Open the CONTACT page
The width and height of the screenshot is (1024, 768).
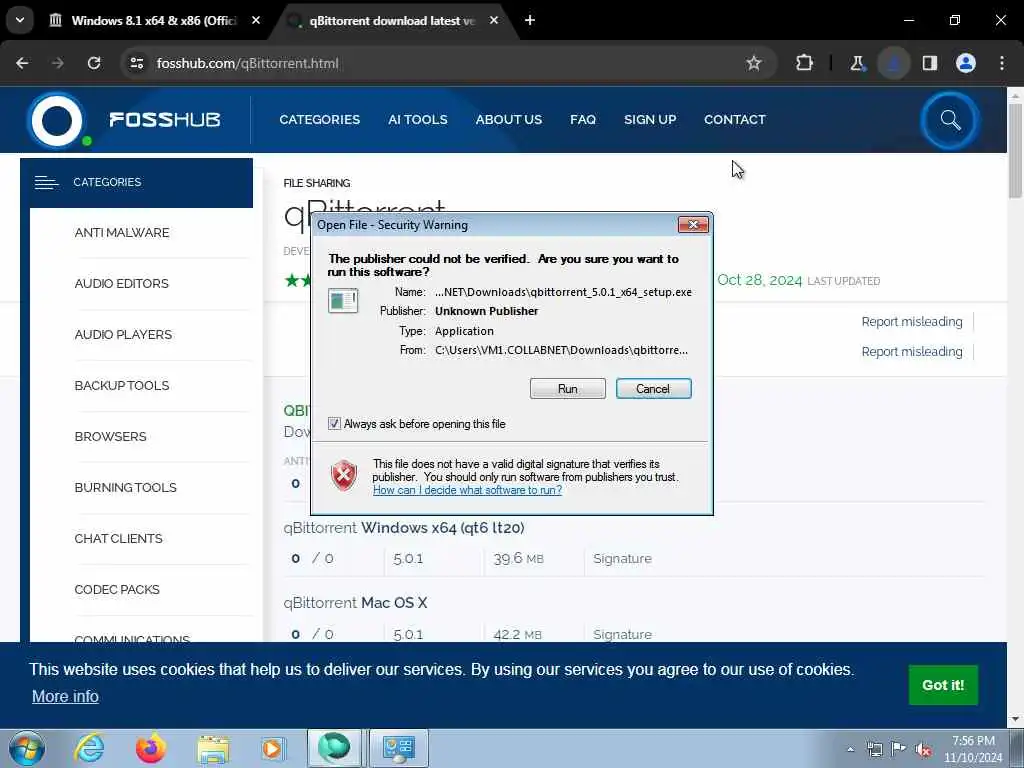point(735,120)
